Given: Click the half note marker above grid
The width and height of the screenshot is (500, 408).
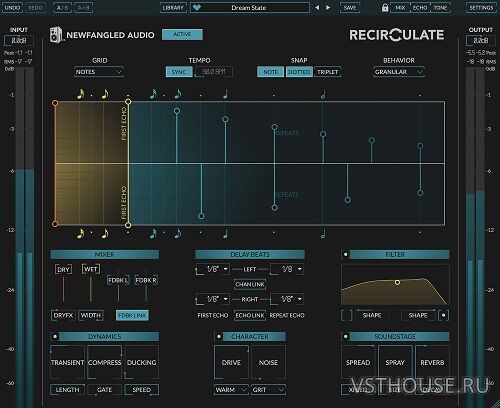Looking at the screenshot, I should [x=323, y=94].
